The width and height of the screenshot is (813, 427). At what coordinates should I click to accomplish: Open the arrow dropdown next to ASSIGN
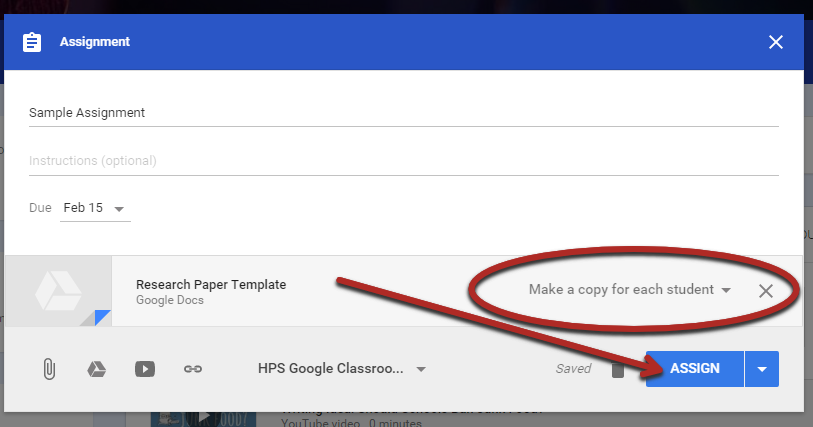pyautogui.click(x=762, y=369)
